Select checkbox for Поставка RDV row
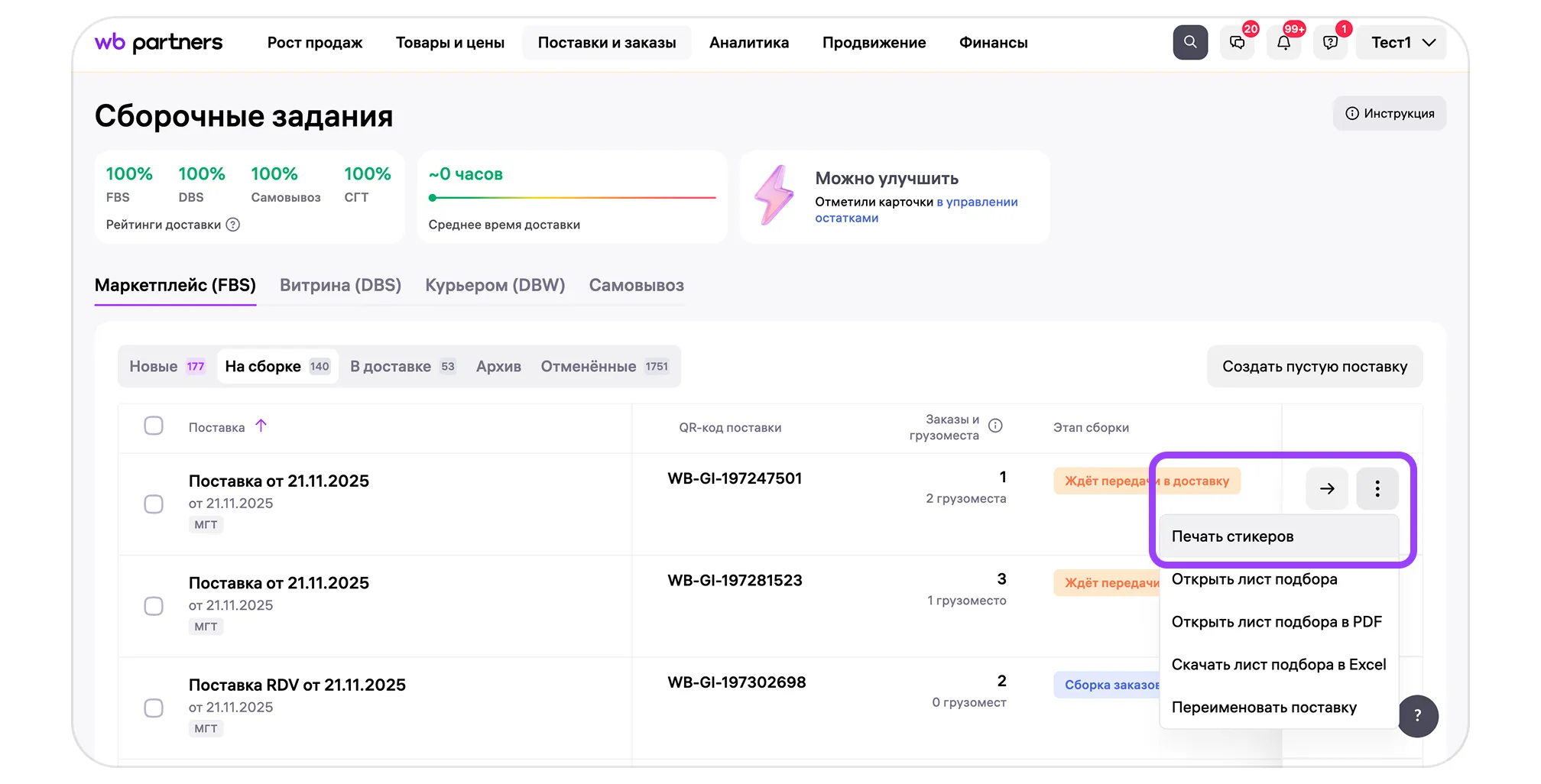This screenshot has height=784, width=1541. [x=154, y=708]
